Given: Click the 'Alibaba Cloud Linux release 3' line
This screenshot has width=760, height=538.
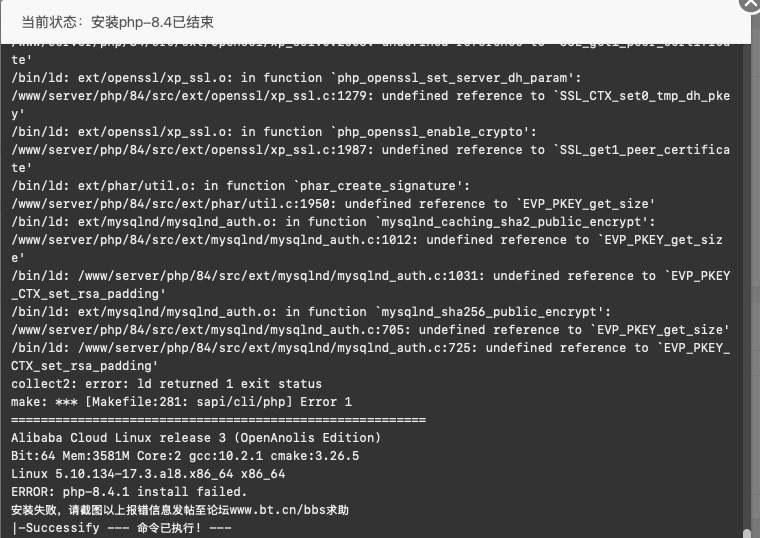Looking at the screenshot, I should 196,438.
